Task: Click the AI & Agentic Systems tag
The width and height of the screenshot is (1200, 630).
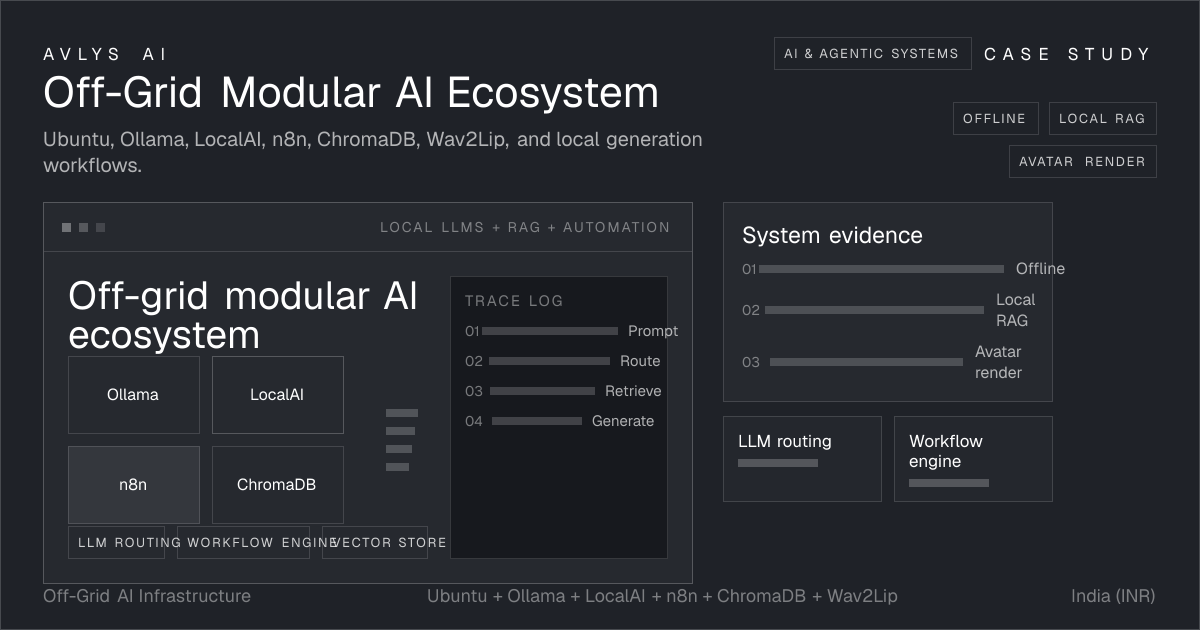Action: tap(872, 54)
